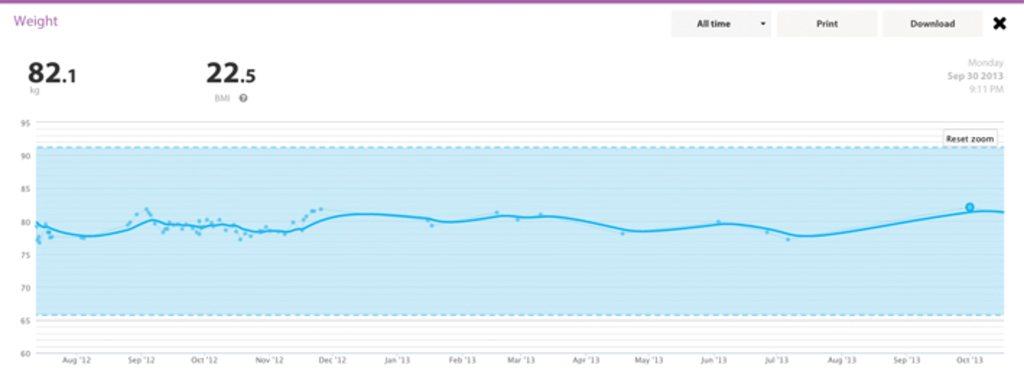Click the dropdown arrow beside All time
This screenshot has height=381, width=1024.
click(x=762, y=24)
